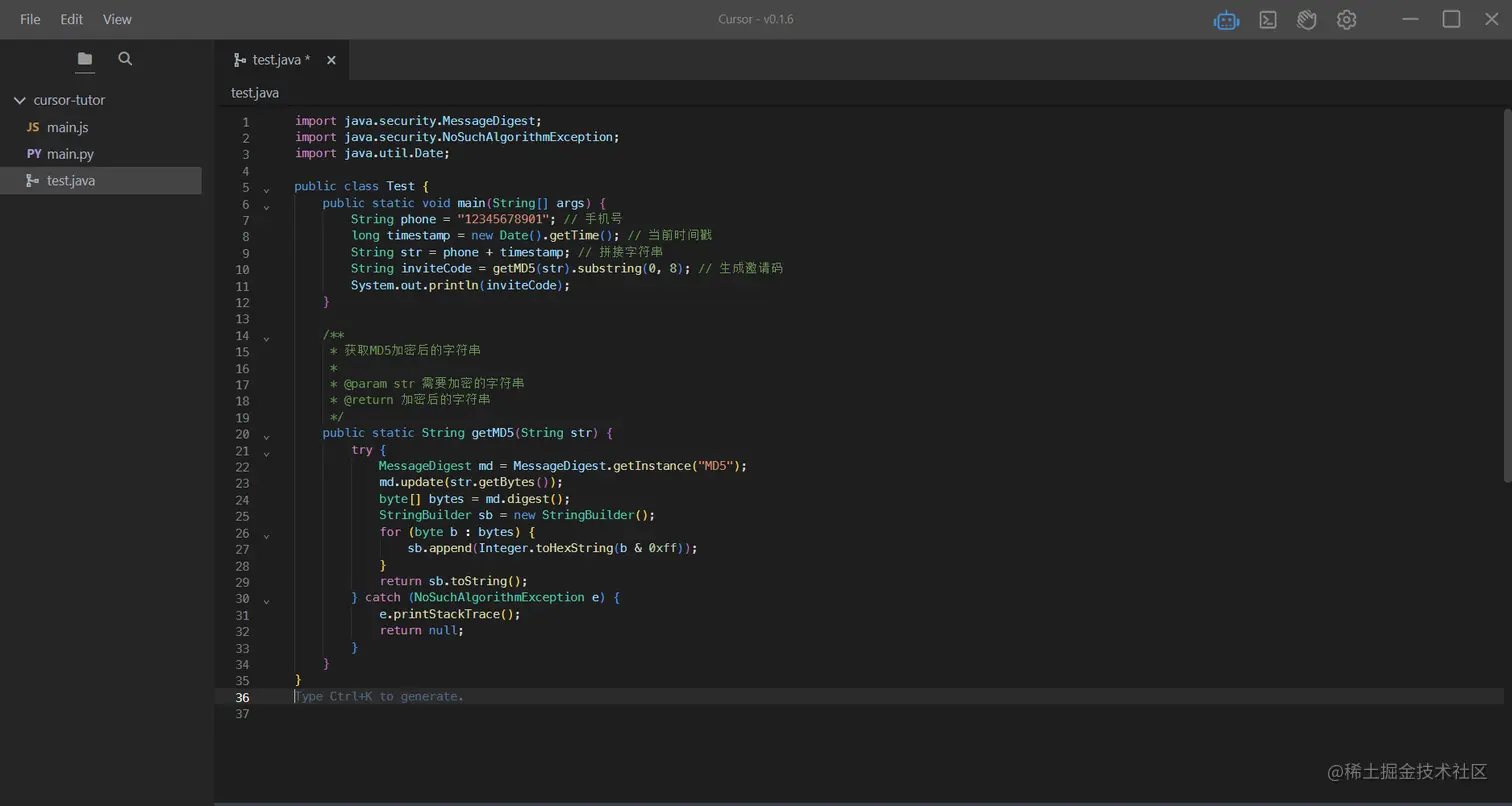Open the sidebar search magnifier icon
This screenshot has width=1512, height=806.
(x=125, y=59)
